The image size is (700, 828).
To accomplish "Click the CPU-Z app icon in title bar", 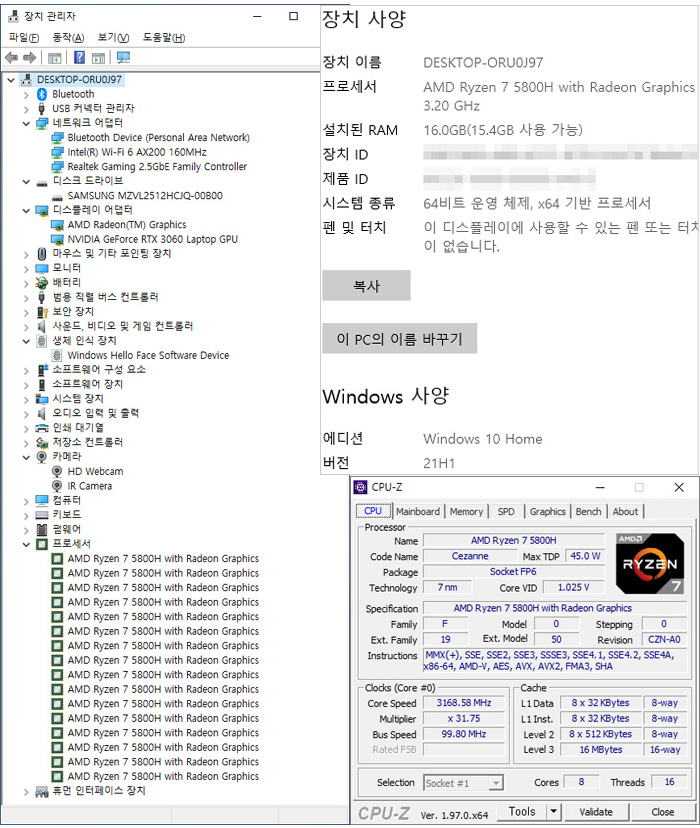I will 361,487.
